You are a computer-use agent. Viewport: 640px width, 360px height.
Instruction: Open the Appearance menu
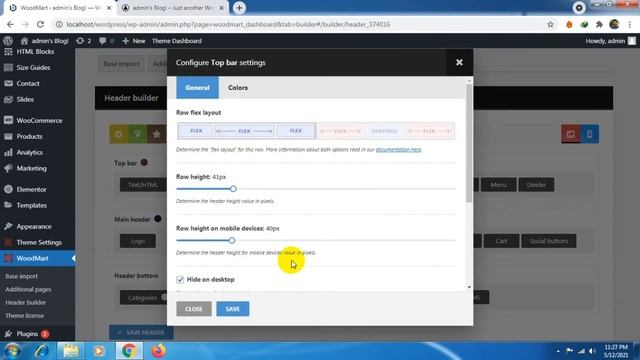[34, 227]
